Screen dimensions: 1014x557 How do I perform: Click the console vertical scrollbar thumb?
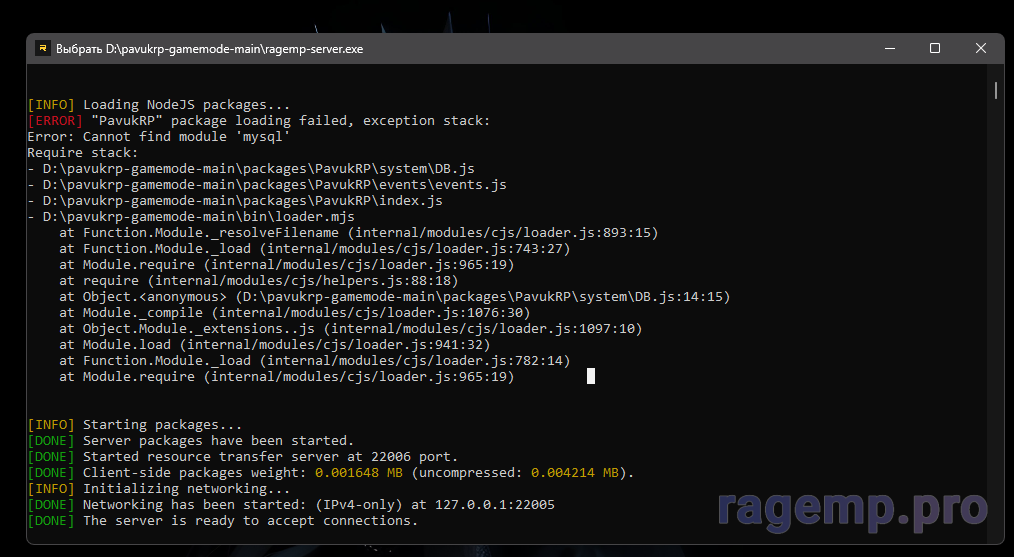tap(996, 91)
